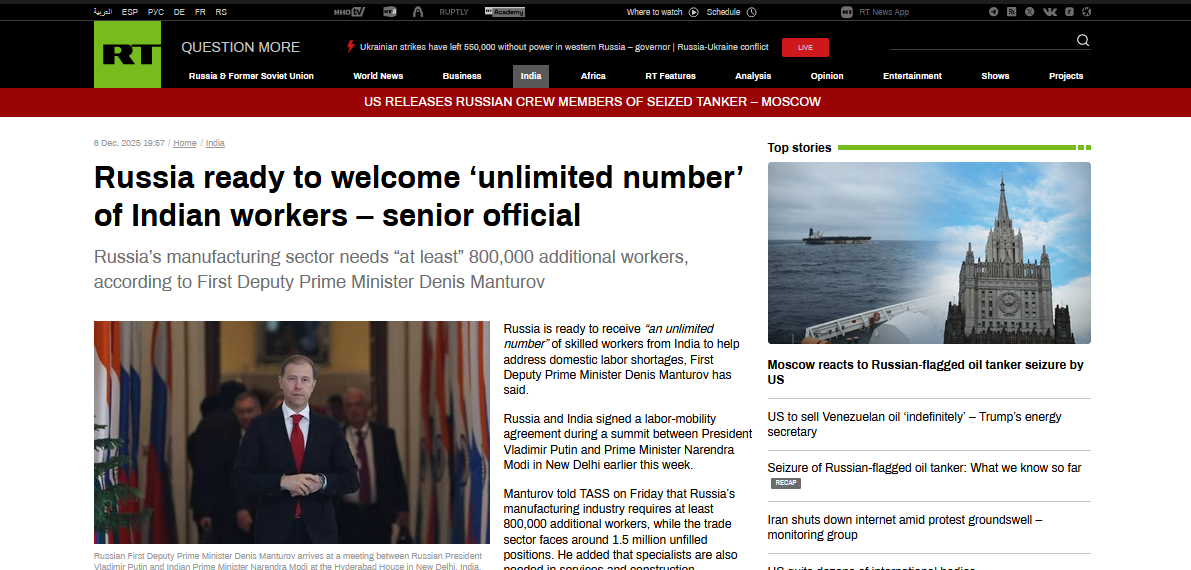Click the search magnifier icon
1191x570 pixels.
pyautogui.click(x=1083, y=40)
